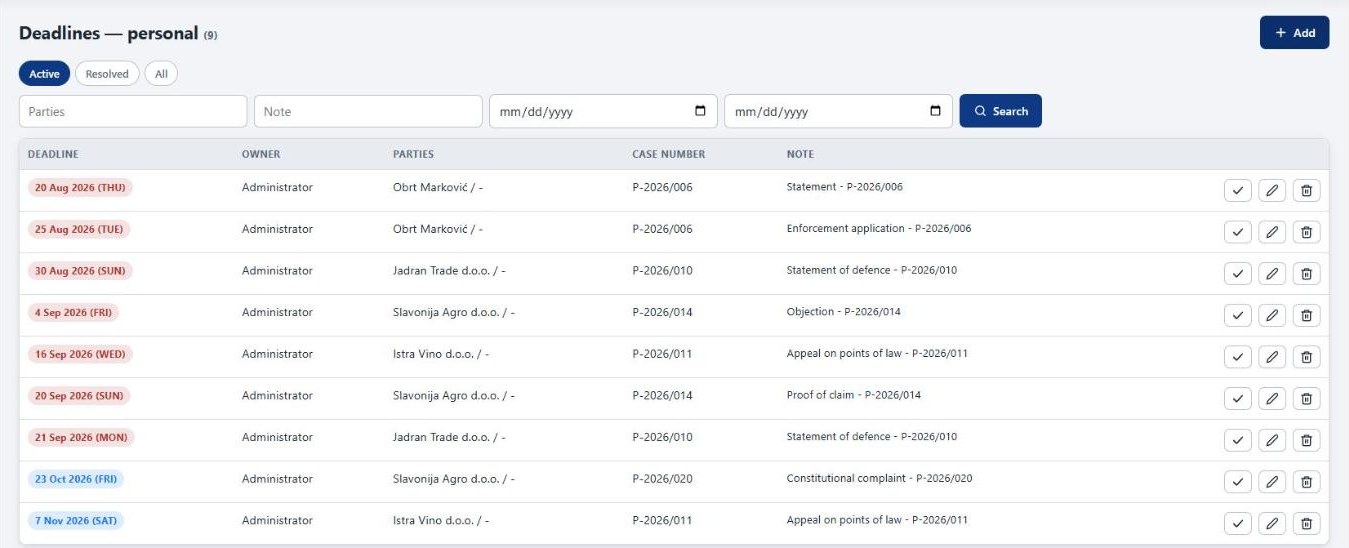Edit the Objection deadline pencil icon

1272,315
